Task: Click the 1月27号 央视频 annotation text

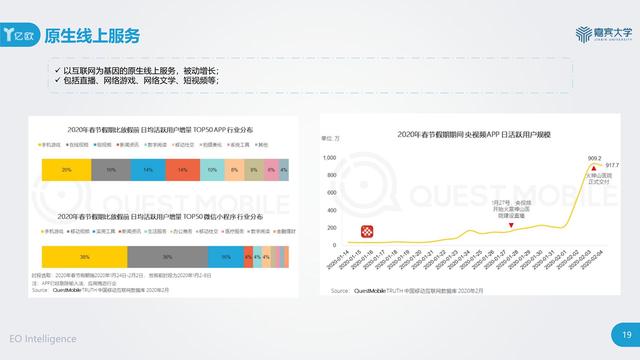Action: (511, 209)
